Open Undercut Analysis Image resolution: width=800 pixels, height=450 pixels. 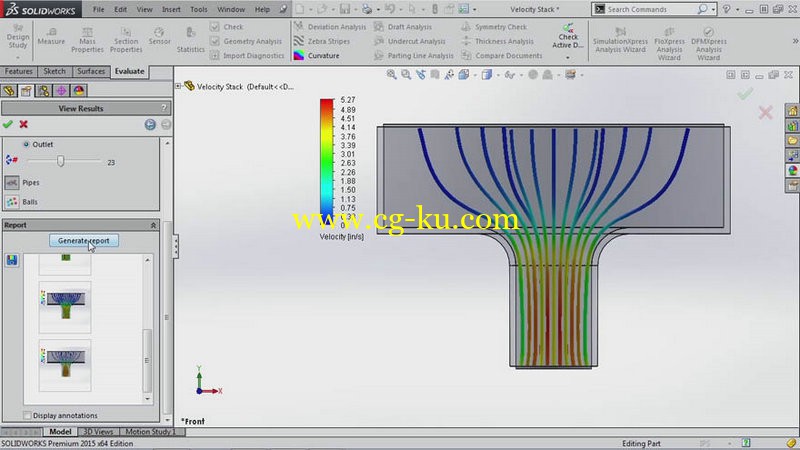[410, 41]
